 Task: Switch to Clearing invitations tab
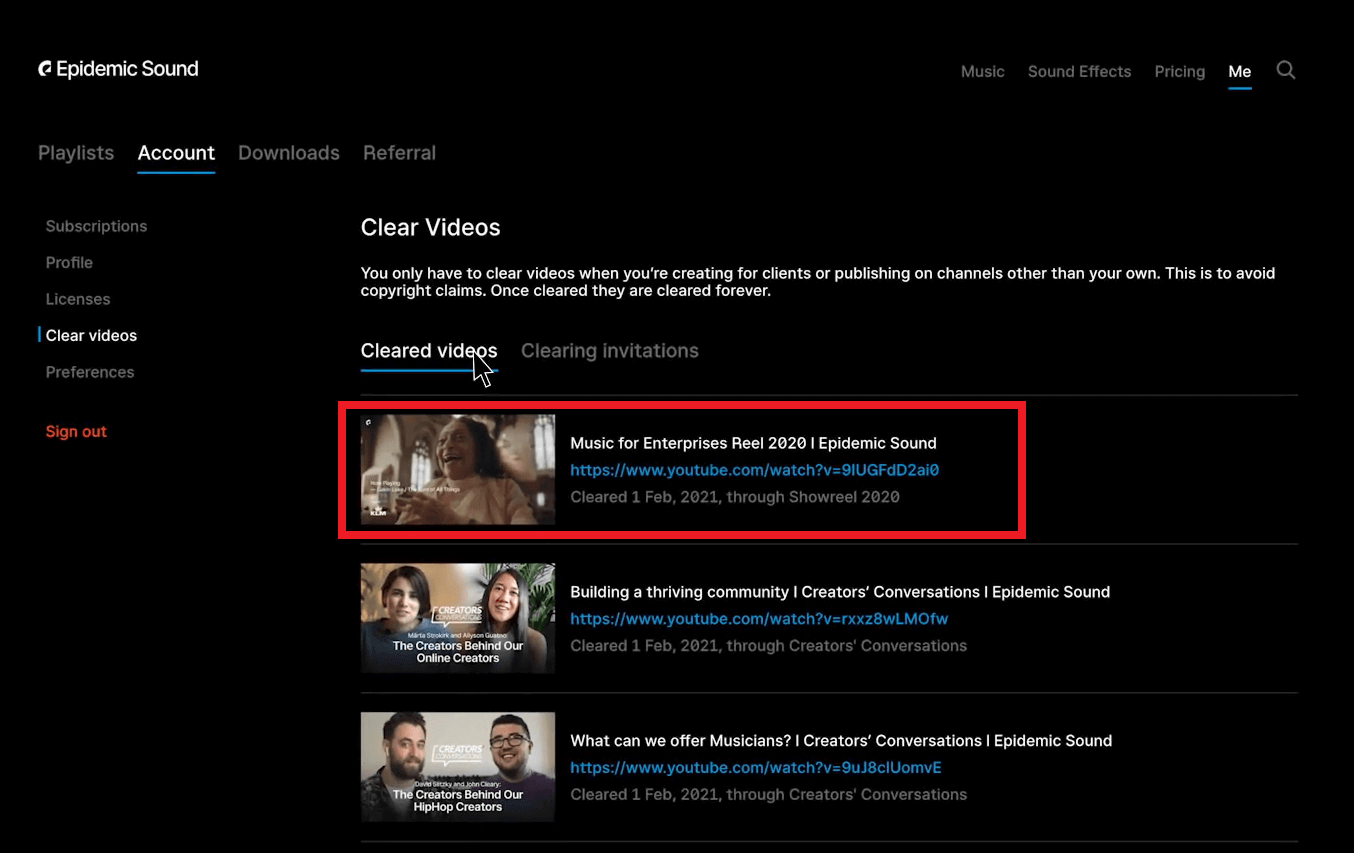click(x=610, y=351)
